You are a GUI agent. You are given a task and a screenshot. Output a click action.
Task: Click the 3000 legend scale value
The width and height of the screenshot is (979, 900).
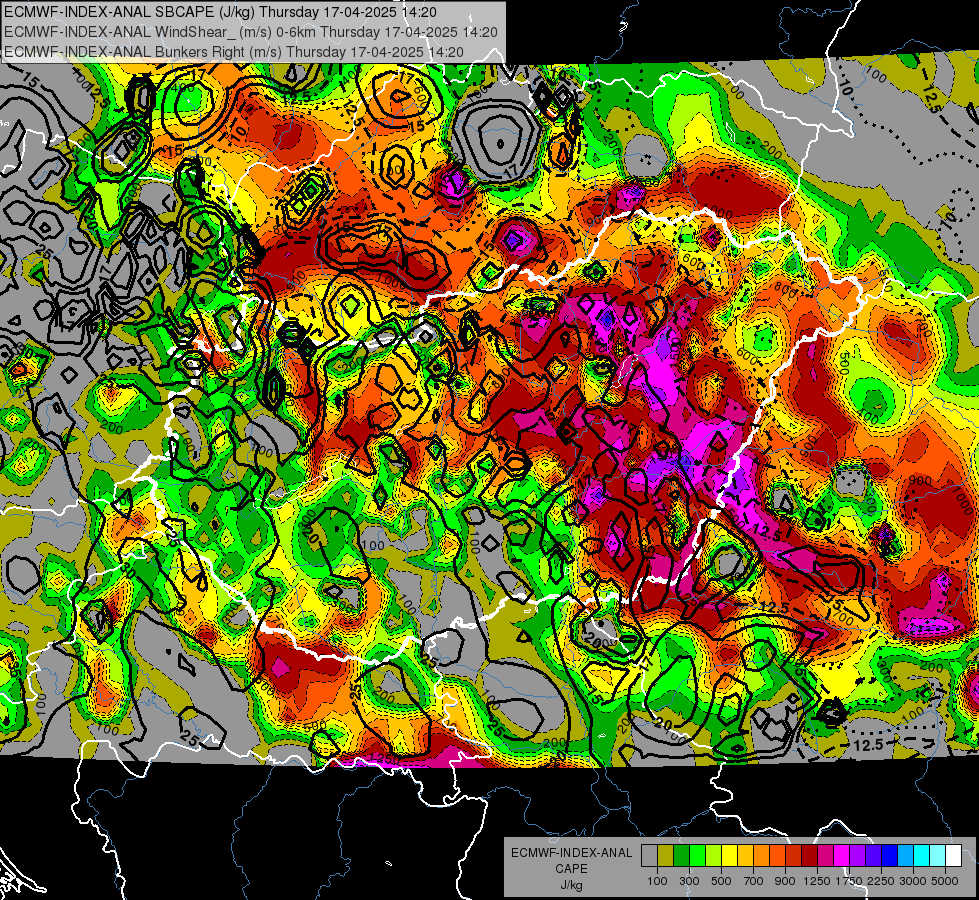pos(913,881)
